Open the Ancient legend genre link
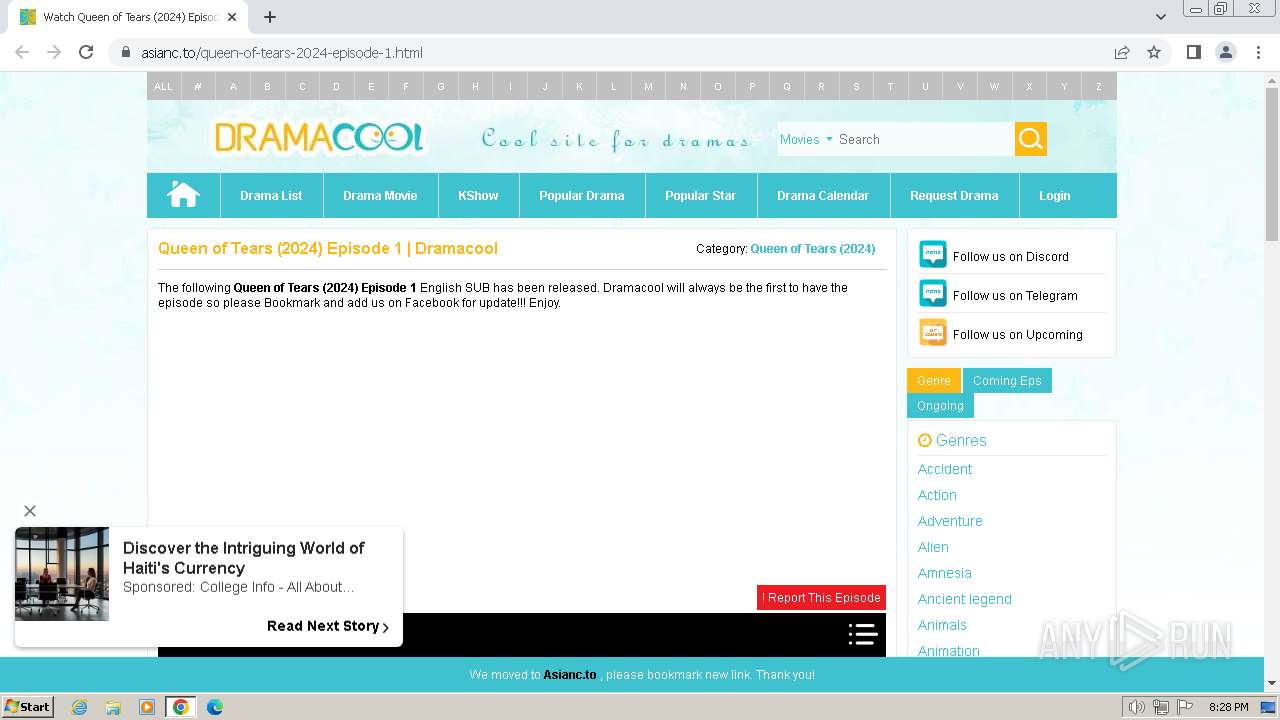This screenshot has height=720, width=1280. (965, 599)
